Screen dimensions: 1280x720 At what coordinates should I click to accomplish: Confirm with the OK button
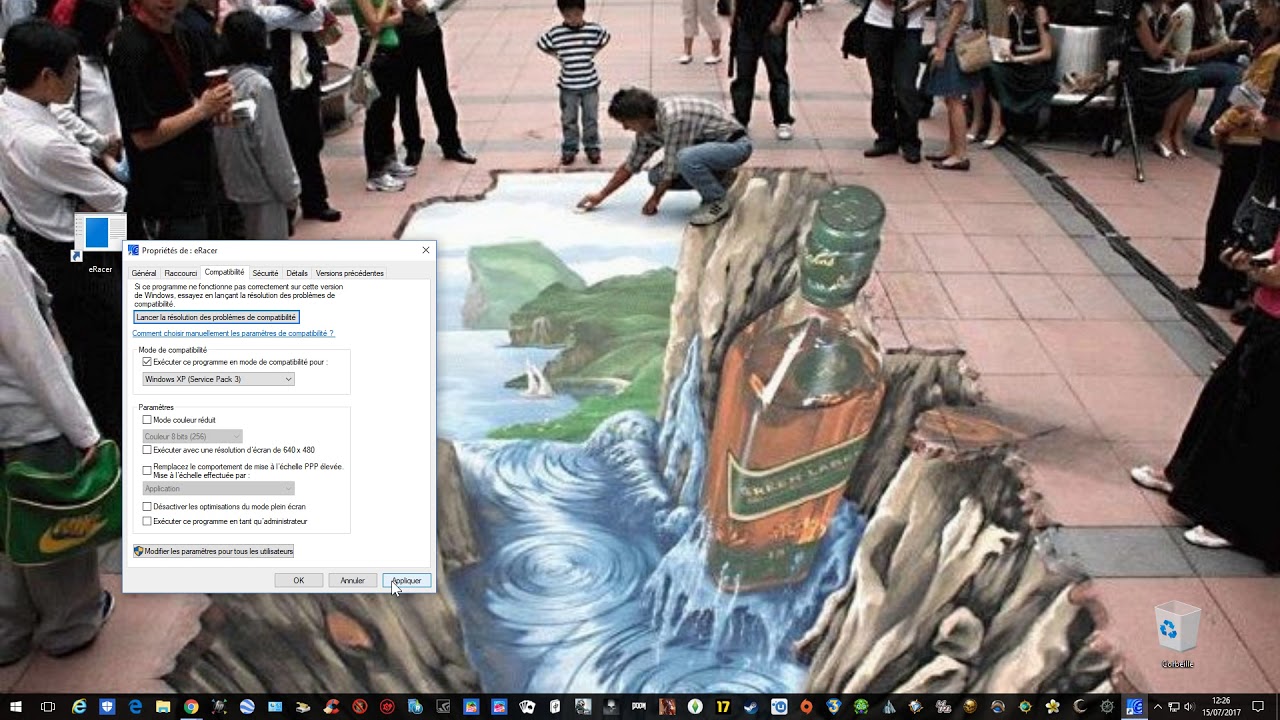pos(298,580)
